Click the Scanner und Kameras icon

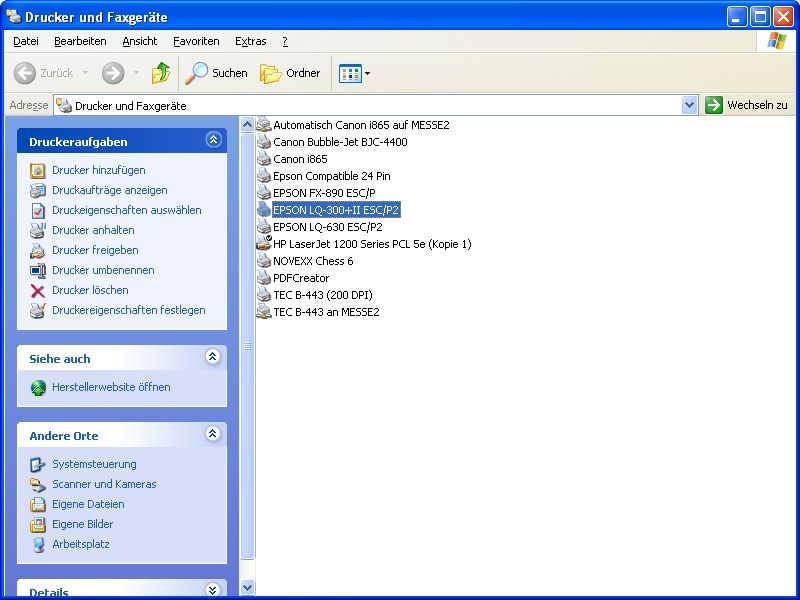38,484
